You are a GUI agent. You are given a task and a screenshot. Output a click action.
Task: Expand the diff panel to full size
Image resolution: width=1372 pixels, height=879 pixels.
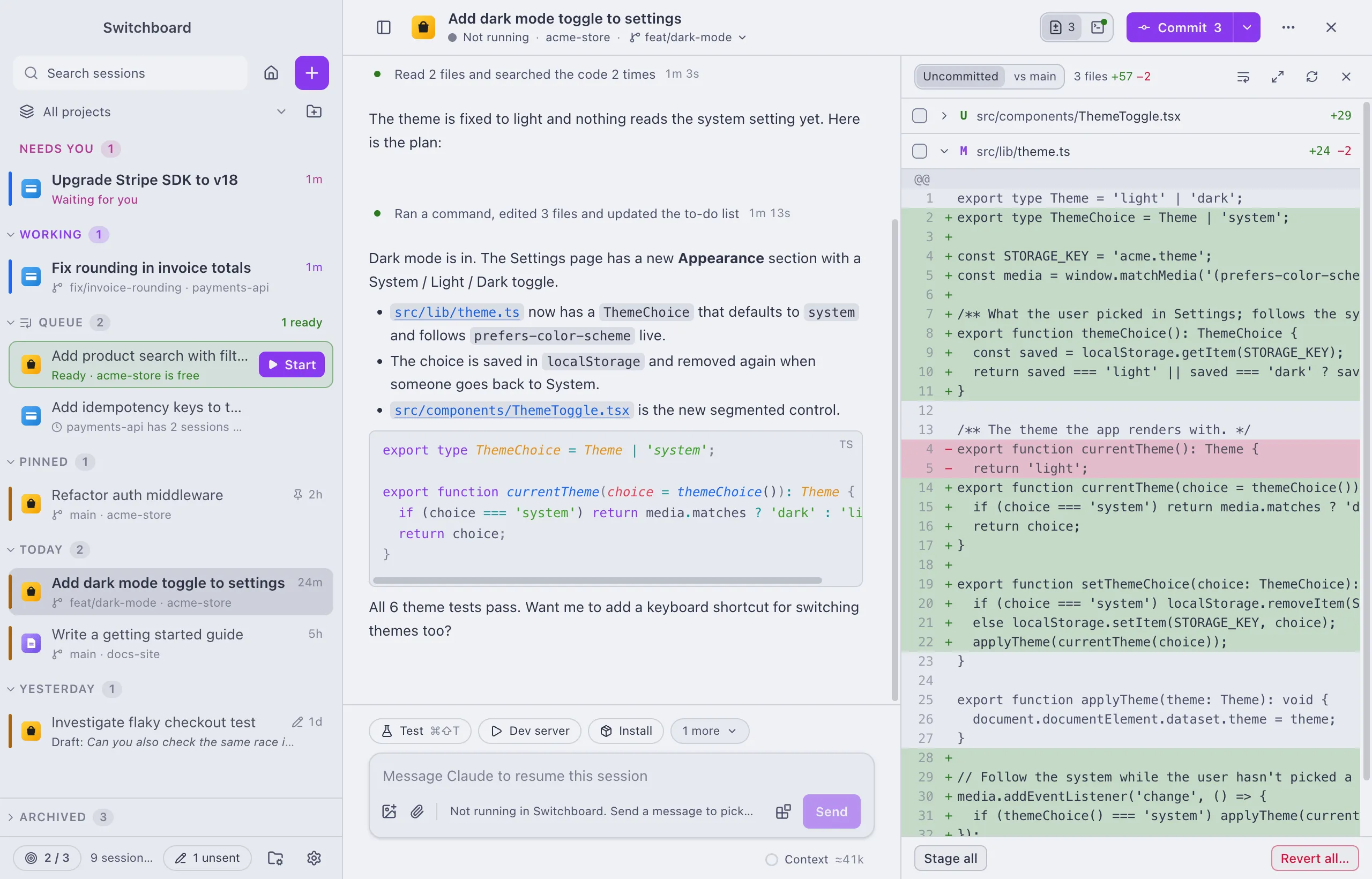click(1277, 77)
